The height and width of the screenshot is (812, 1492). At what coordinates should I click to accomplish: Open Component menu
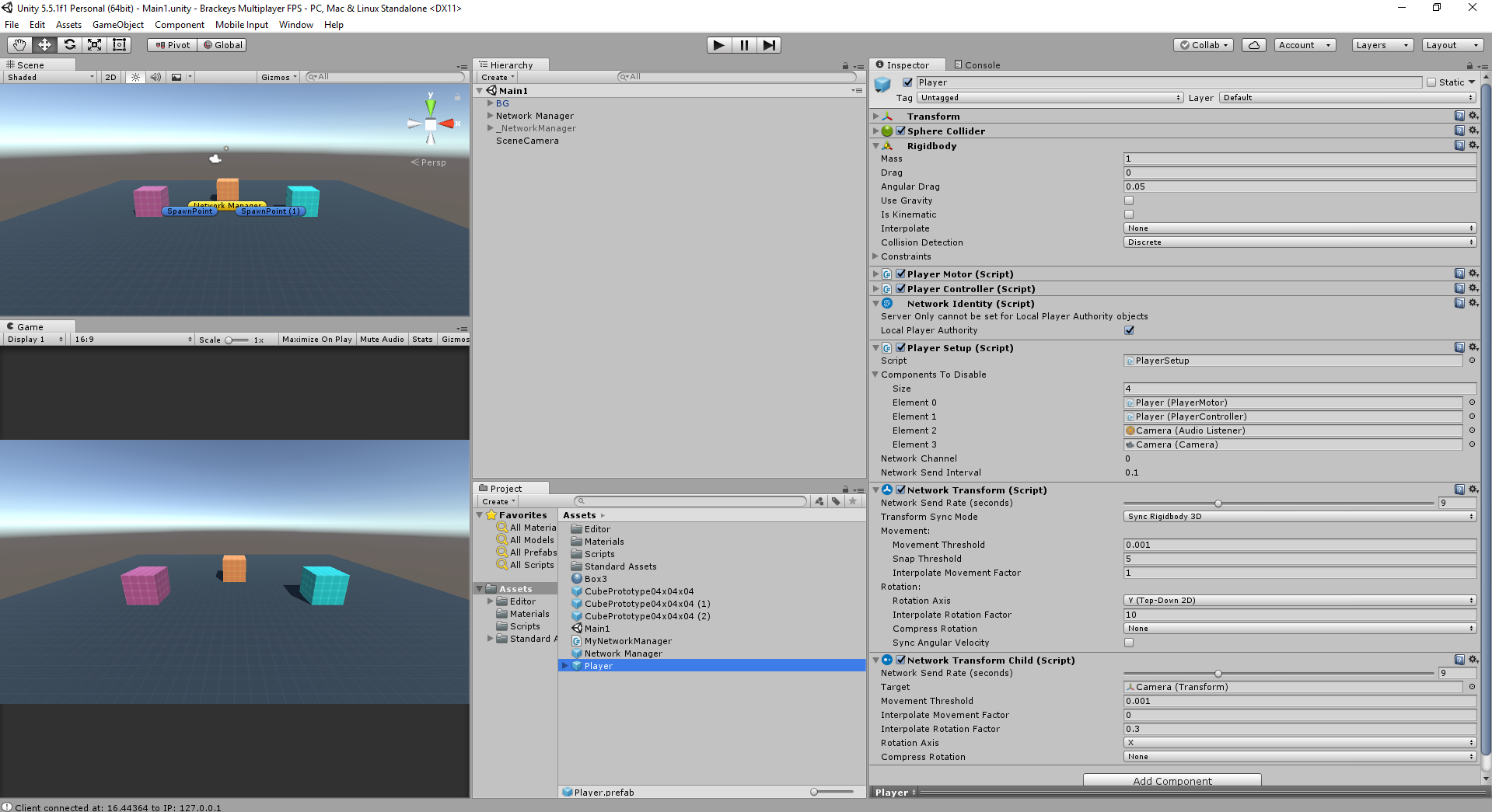click(180, 25)
